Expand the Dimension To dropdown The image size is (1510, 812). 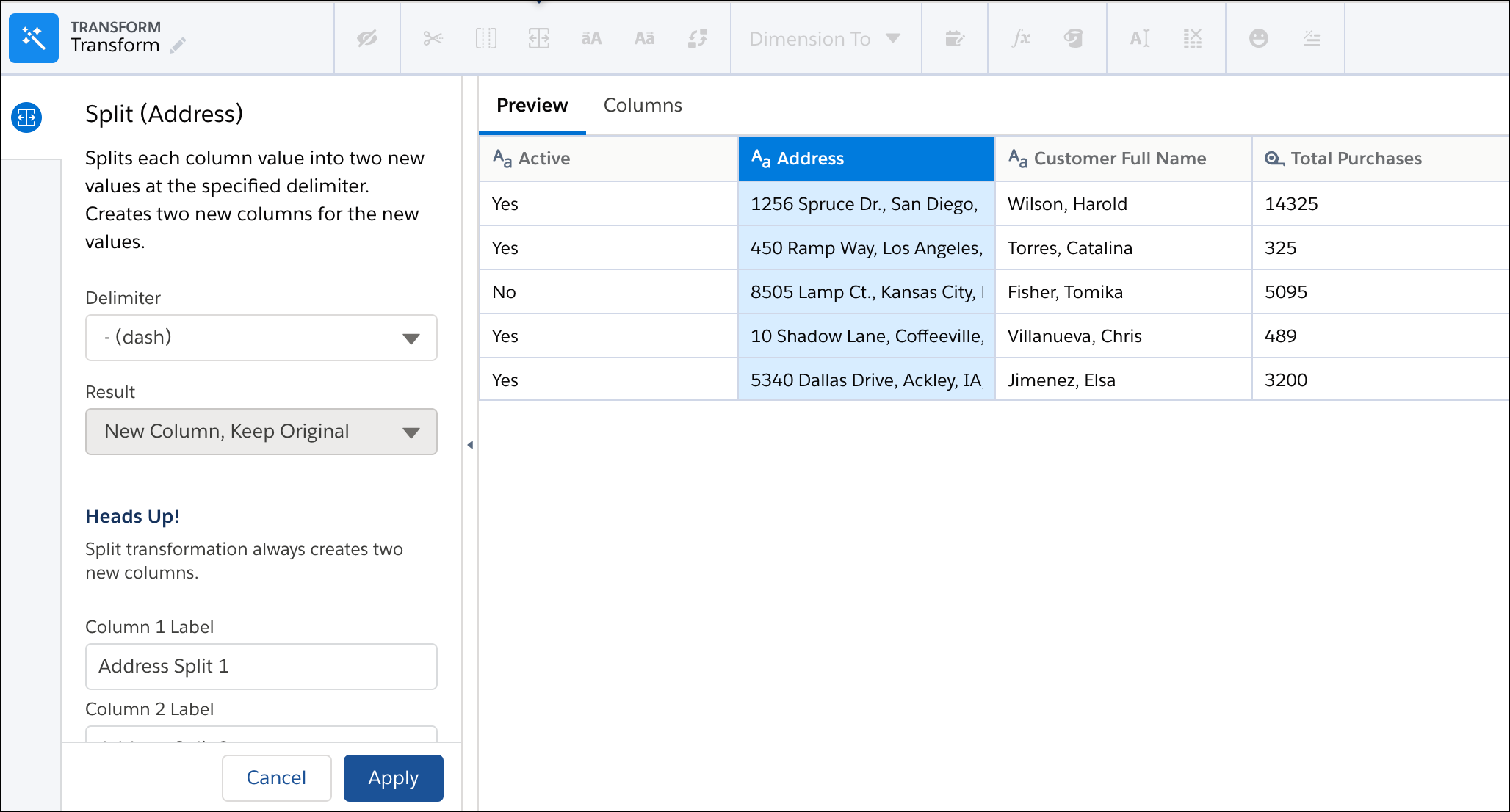click(824, 38)
